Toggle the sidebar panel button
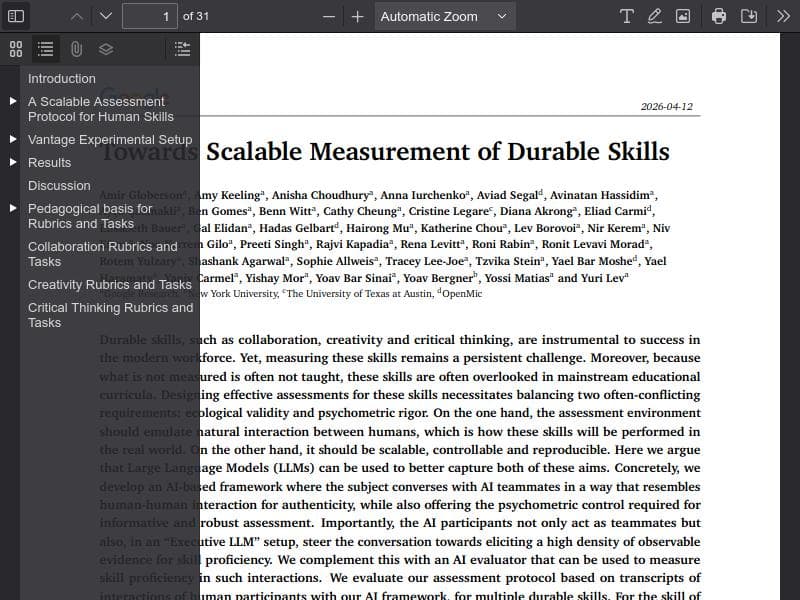This screenshot has width=800, height=600. pyautogui.click(x=16, y=16)
